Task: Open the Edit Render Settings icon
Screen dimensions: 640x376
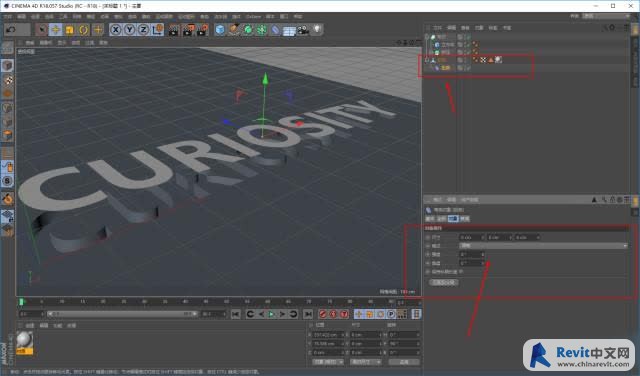Action: coord(202,30)
